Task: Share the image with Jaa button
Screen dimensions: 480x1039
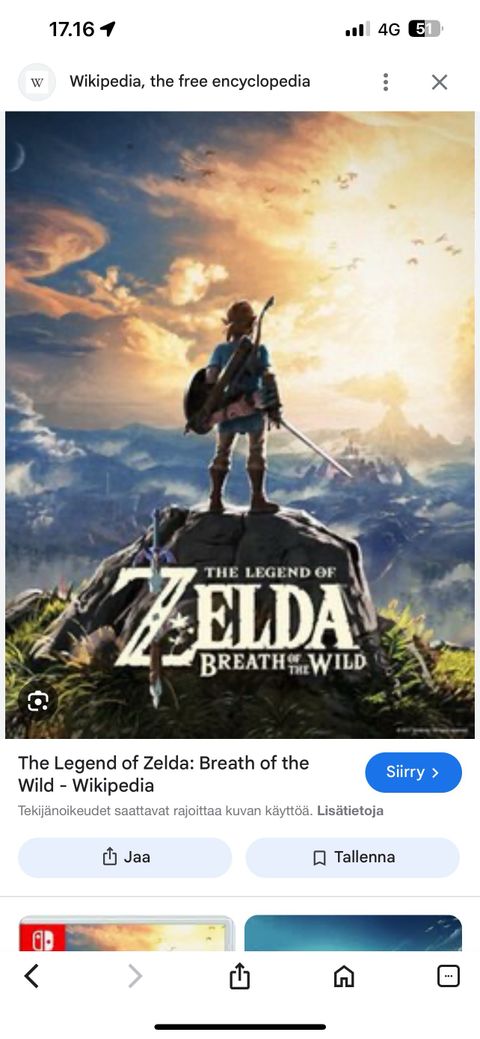Action: click(125, 857)
